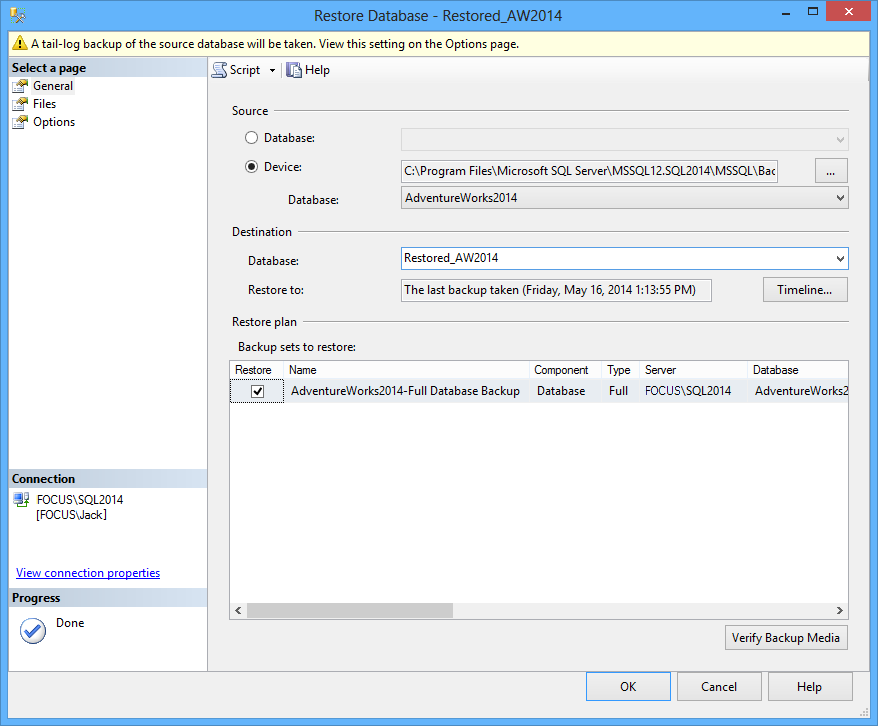878x726 pixels.
Task: Click the server connection icon
Action: [x=21, y=499]
